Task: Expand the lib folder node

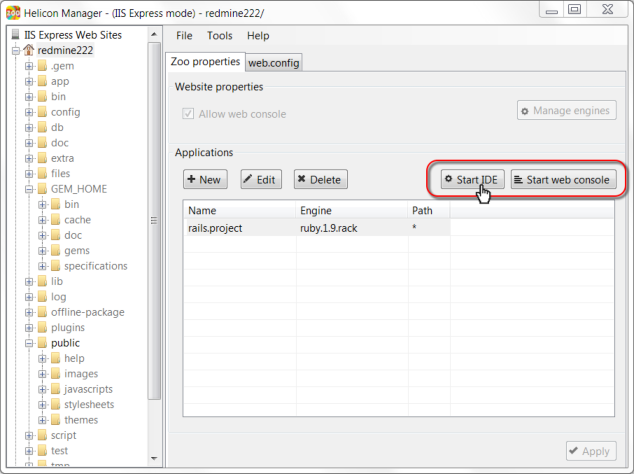Action: pyautogui.click(x=29, y=281)
